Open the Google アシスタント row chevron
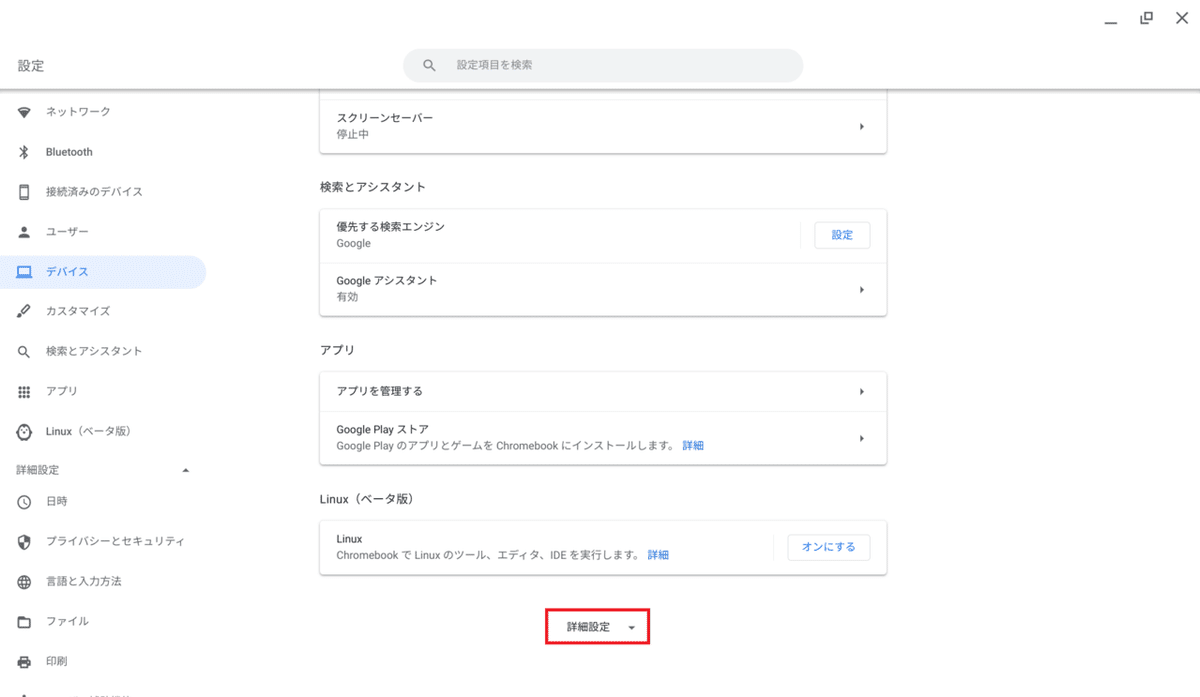 (x=861, y=289)
